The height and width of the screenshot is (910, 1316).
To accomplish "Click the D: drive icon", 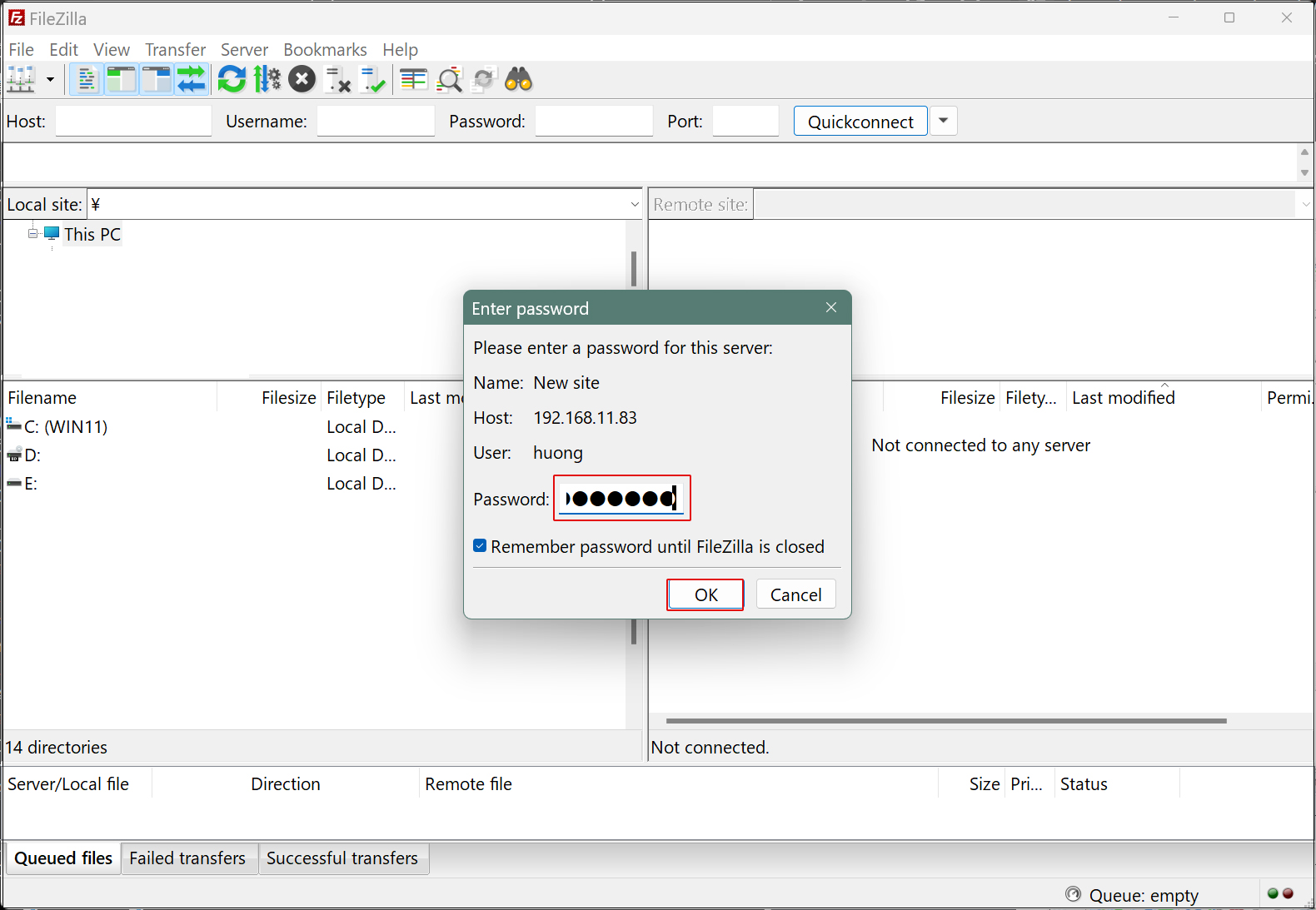I will pyautogui.click(x=14, y=455).
